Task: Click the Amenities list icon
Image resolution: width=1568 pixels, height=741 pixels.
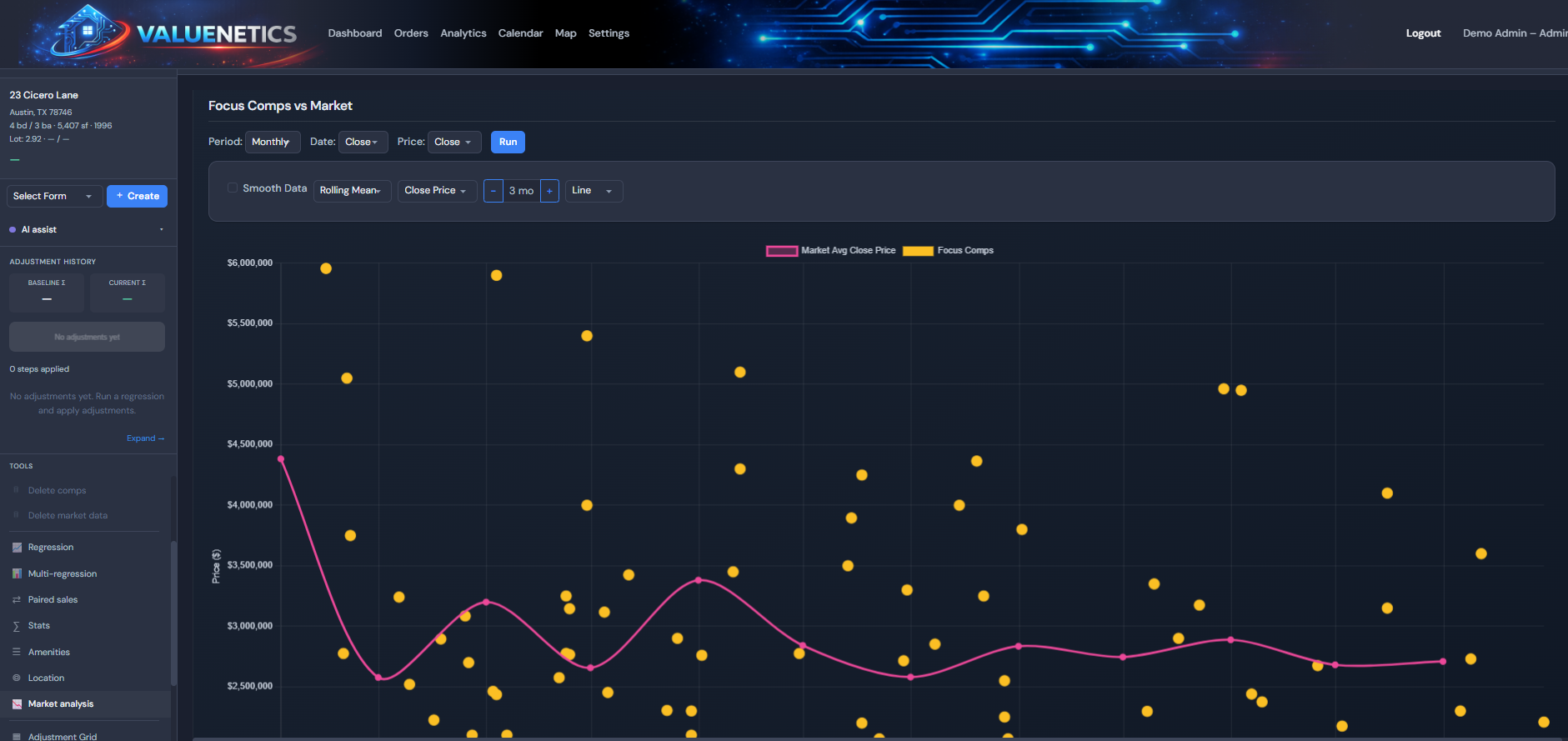Action: (17, 652)
